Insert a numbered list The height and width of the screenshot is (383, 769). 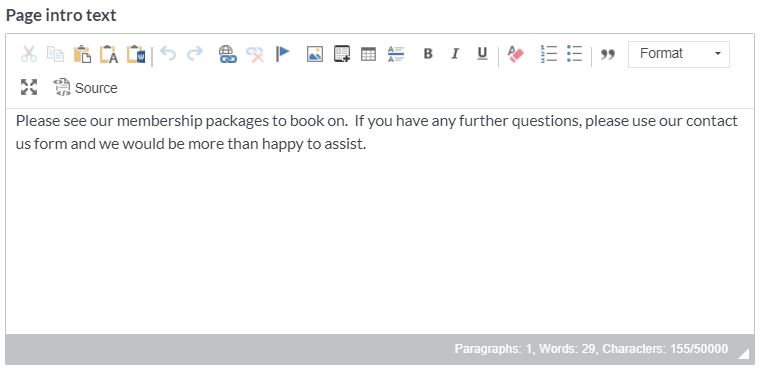[548, 54]
